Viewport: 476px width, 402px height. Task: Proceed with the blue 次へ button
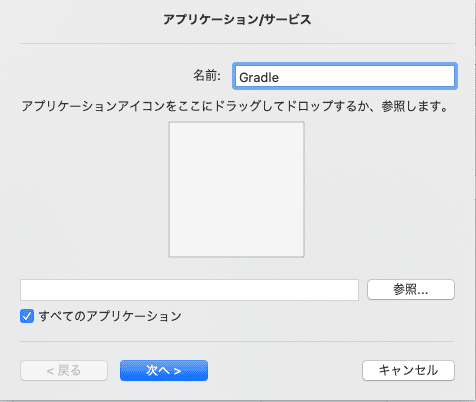pyautogui.click(x=164, y=370)
